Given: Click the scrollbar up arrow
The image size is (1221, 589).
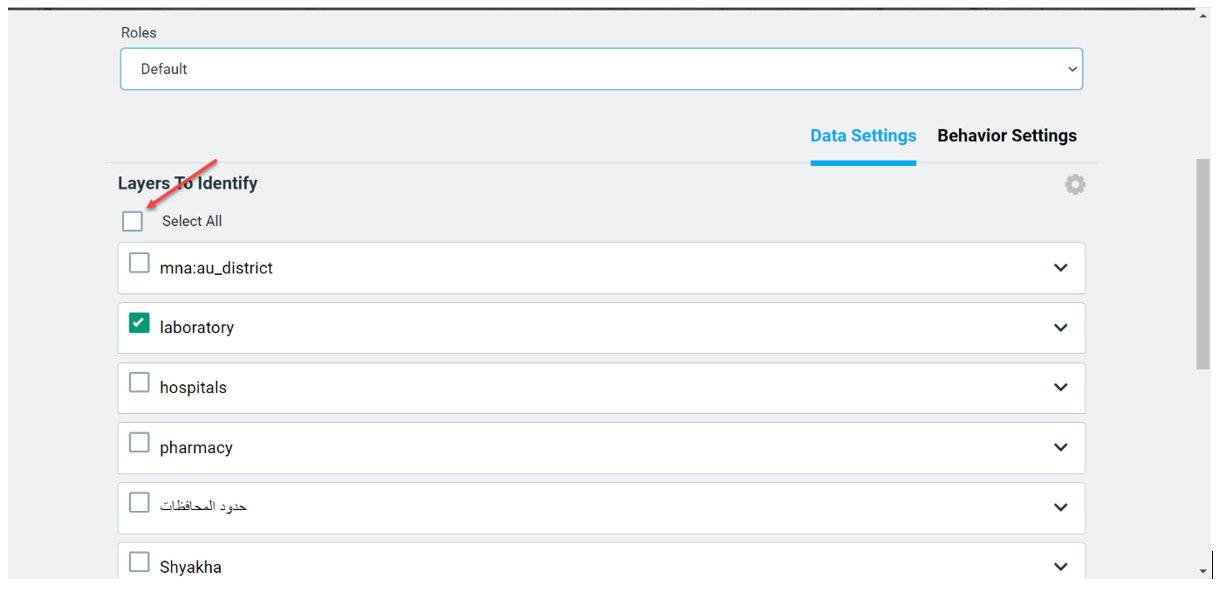Looking at the screenshot, I should coord(1203,16).
